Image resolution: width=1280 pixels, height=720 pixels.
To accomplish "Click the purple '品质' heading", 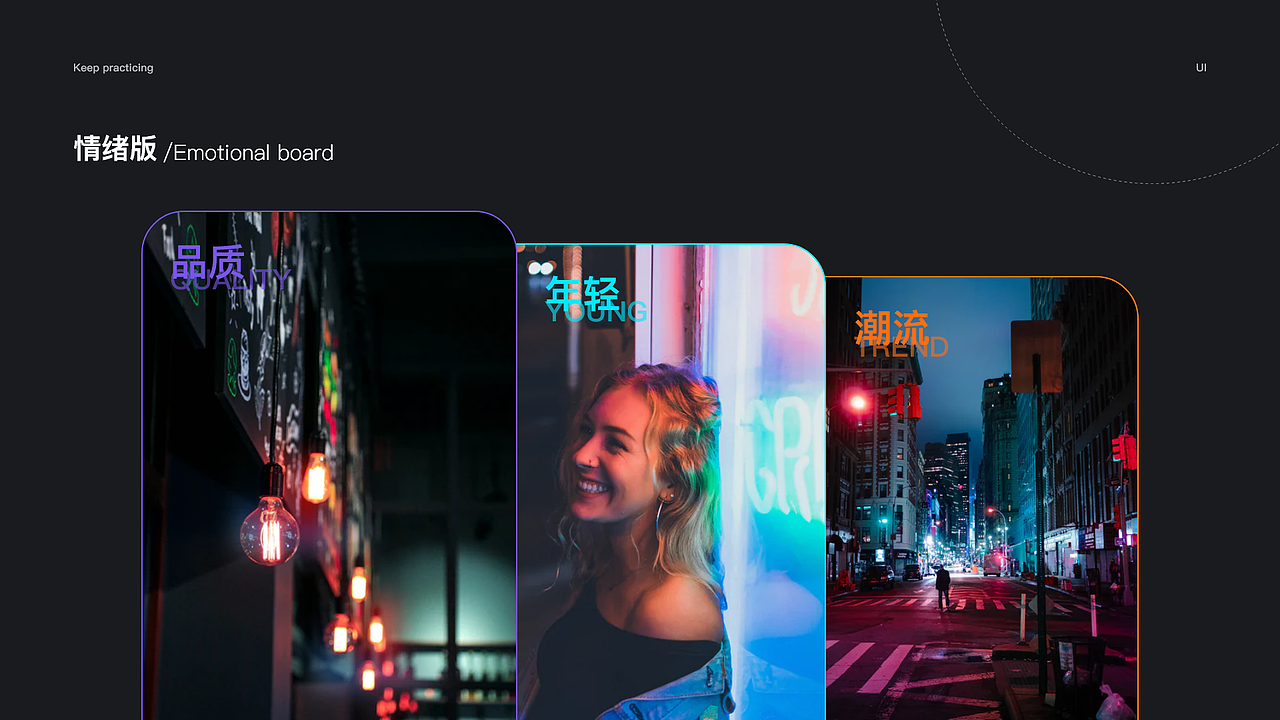I will (208, 263).
